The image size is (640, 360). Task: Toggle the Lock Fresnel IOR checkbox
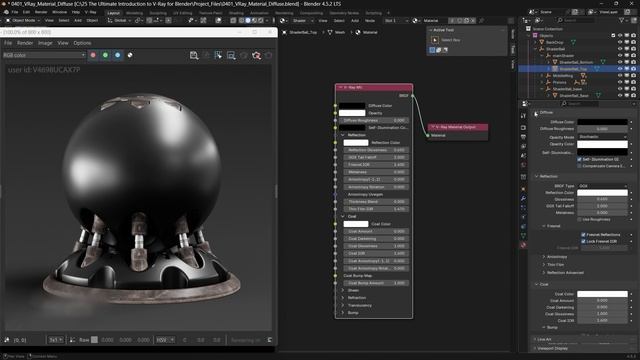[583, 241]
